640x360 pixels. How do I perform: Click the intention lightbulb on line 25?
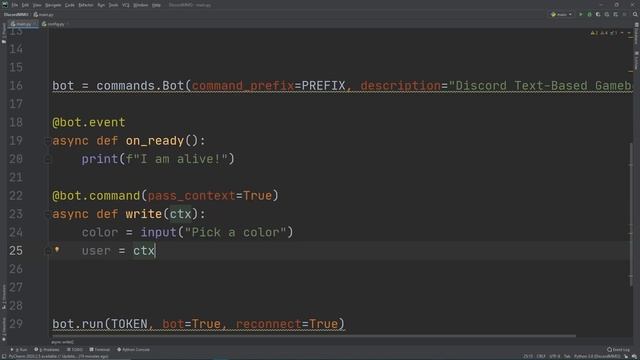57,249
